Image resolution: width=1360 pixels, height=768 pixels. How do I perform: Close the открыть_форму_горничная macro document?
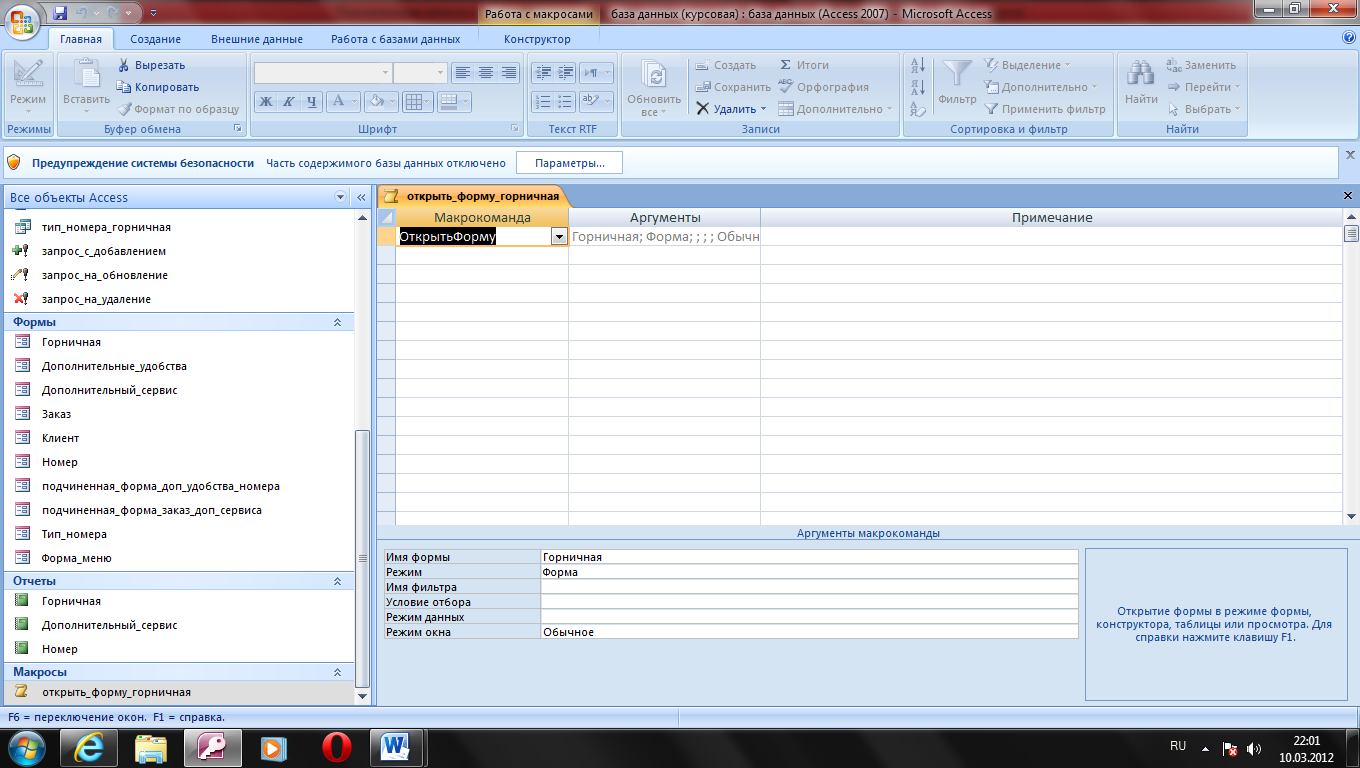[x=1348, y=196]
